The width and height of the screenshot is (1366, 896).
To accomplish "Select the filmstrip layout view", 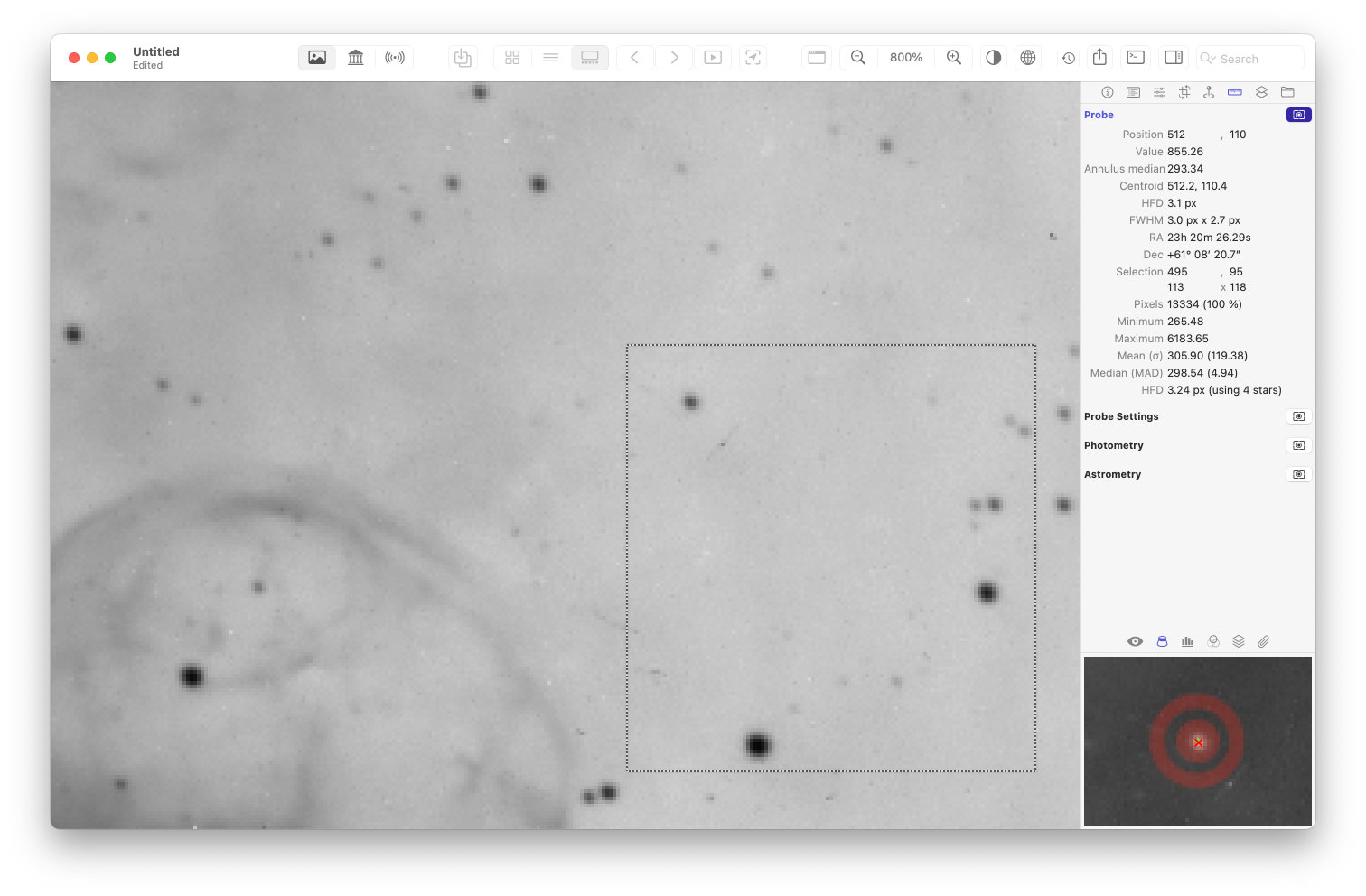I will tap(590, 58).
